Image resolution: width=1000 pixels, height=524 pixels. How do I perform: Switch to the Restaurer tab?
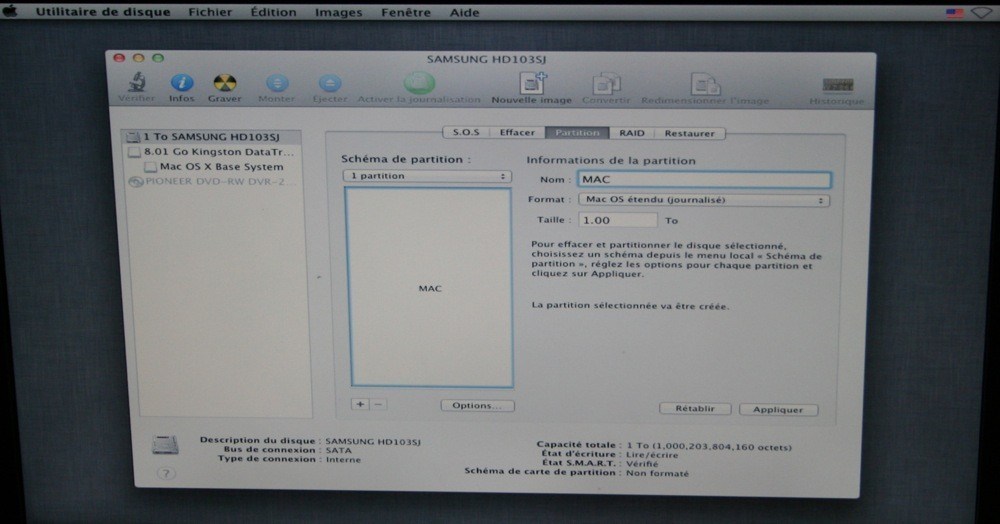[x=689, y=133]
